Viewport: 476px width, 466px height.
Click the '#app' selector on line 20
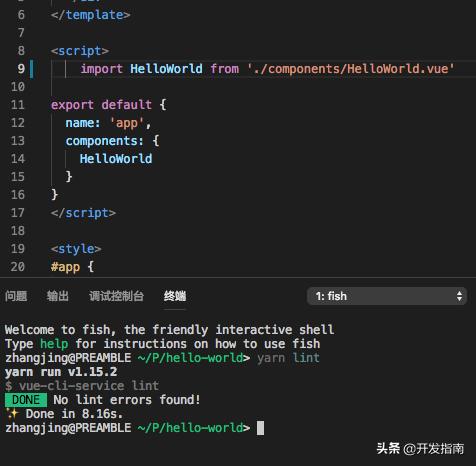click(65, 267)
